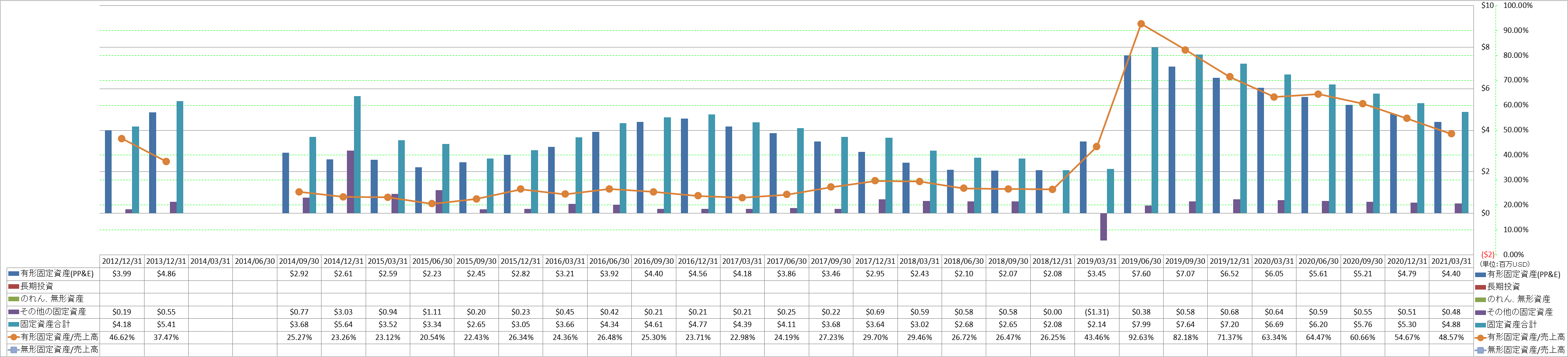Click the 2019/06/30 date header
This screenshot has height=357, width=1568.
pyautogui.click(x=1141, y=261)
